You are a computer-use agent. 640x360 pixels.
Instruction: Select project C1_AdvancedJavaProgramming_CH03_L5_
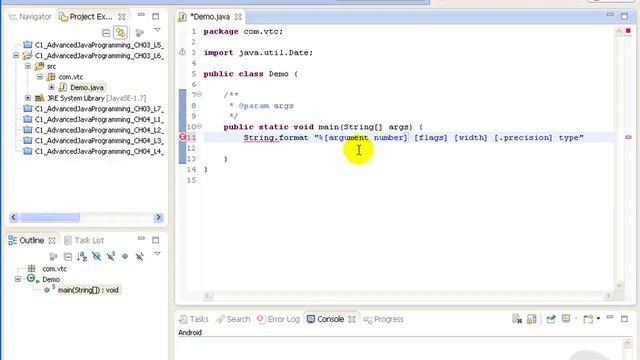[x=99, y=45]
